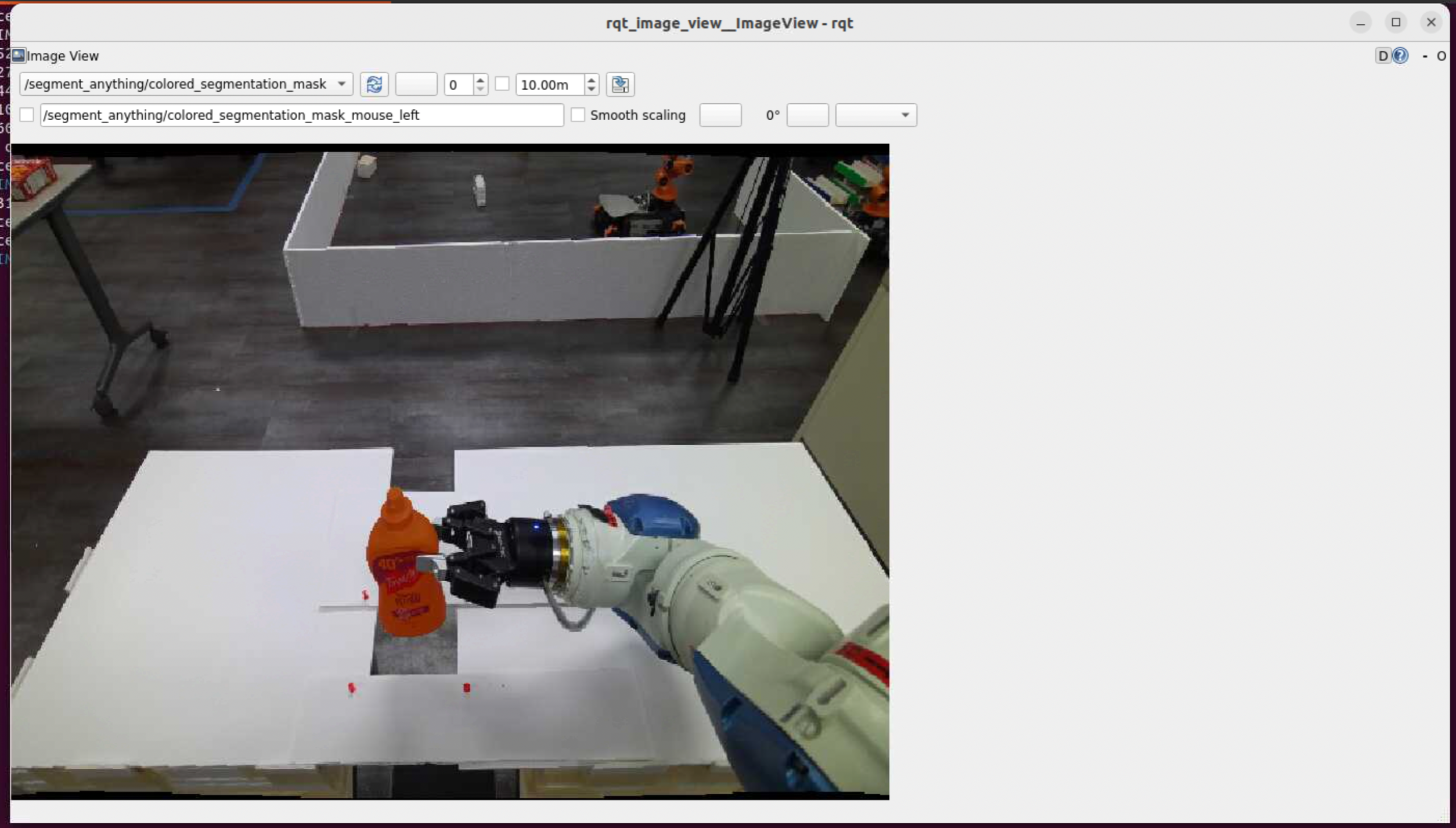
Task: Click the Image View panel icon
Action: click(18, 55)
